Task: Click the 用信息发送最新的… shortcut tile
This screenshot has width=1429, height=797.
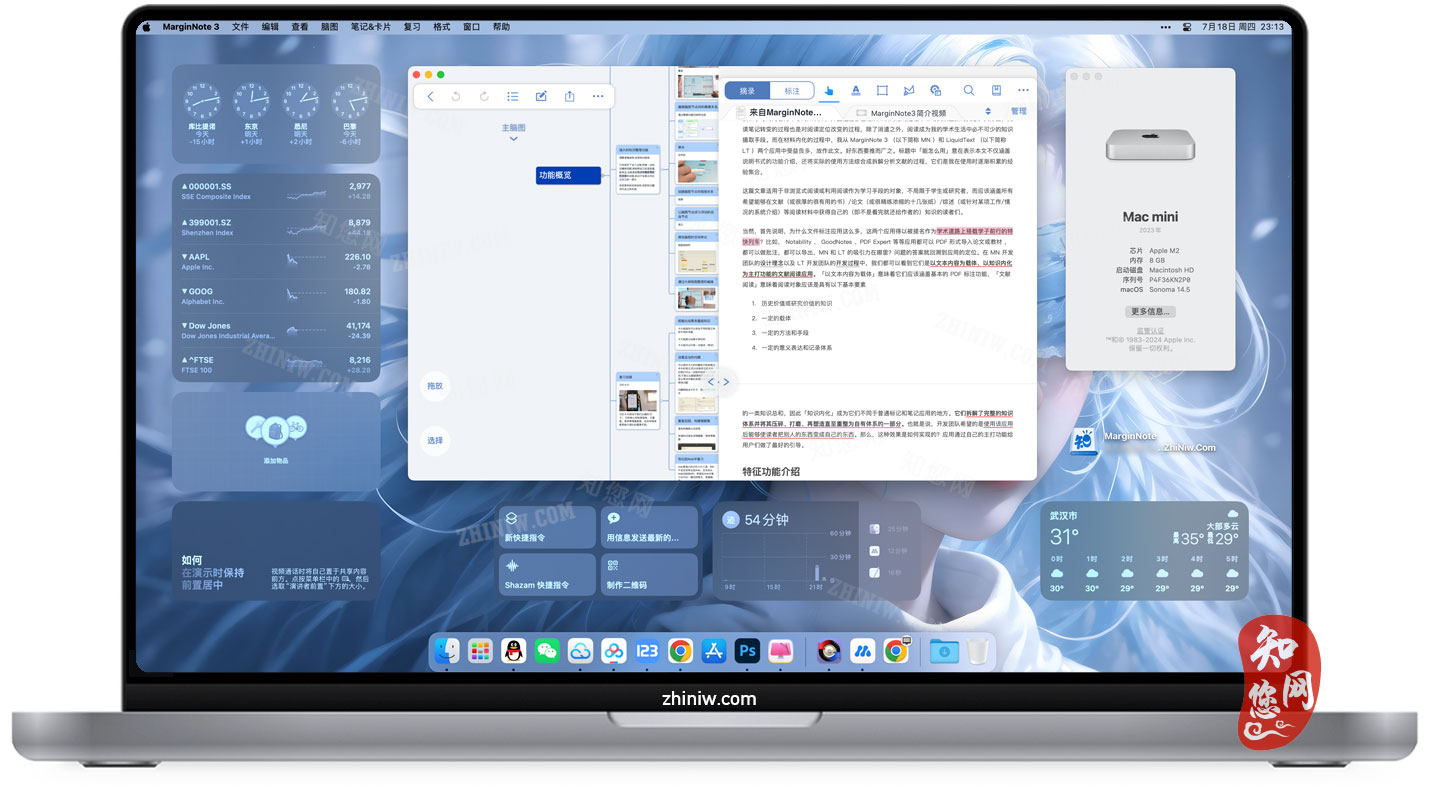Action: 649,527
